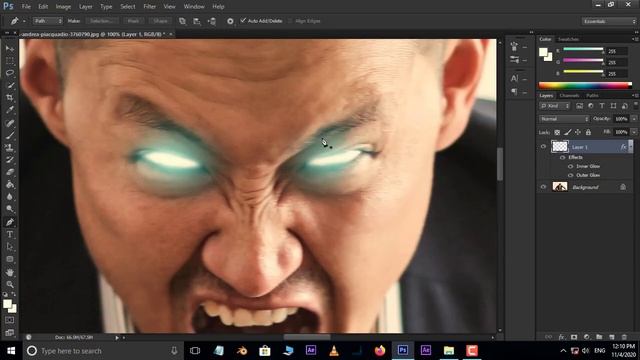The height and width of the screenshot is (360, 640).
Task: Select the Eyedropper tool
Action: (x=10, y=110)
